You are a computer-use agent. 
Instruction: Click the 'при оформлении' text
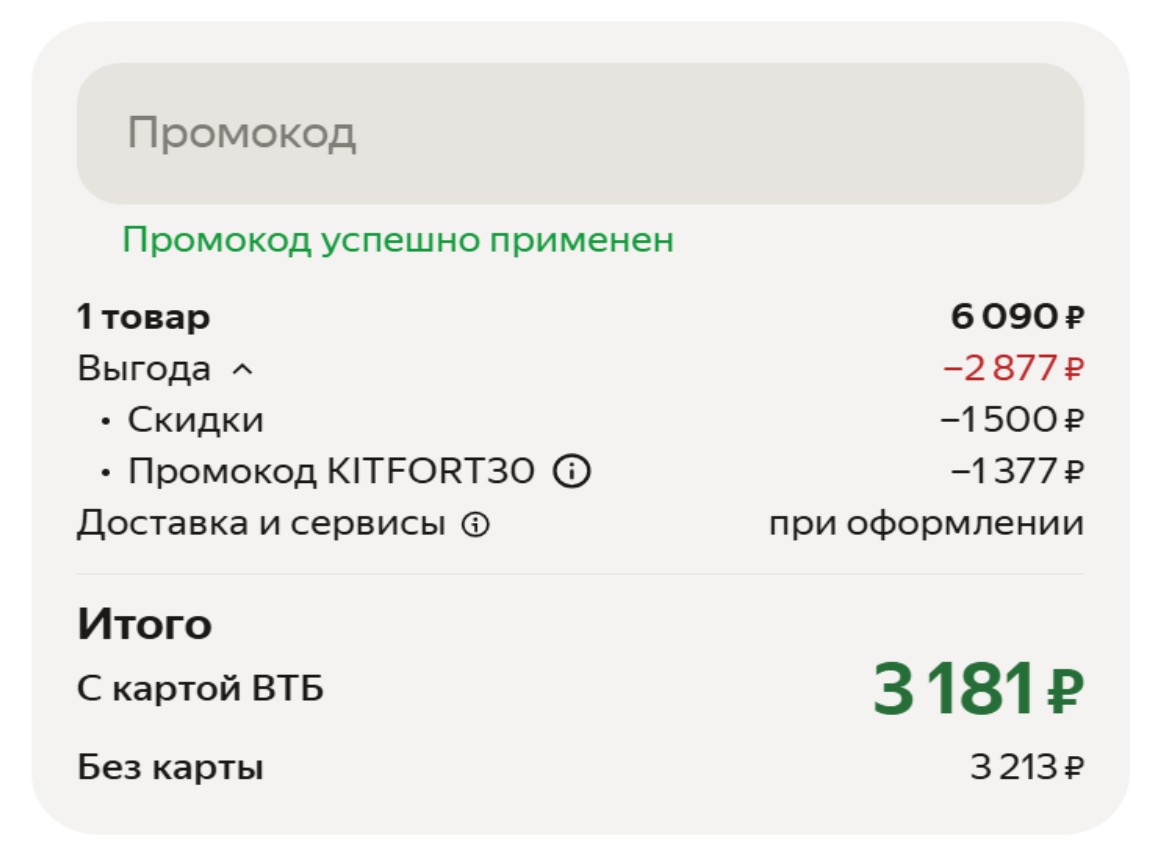(925, 523)
